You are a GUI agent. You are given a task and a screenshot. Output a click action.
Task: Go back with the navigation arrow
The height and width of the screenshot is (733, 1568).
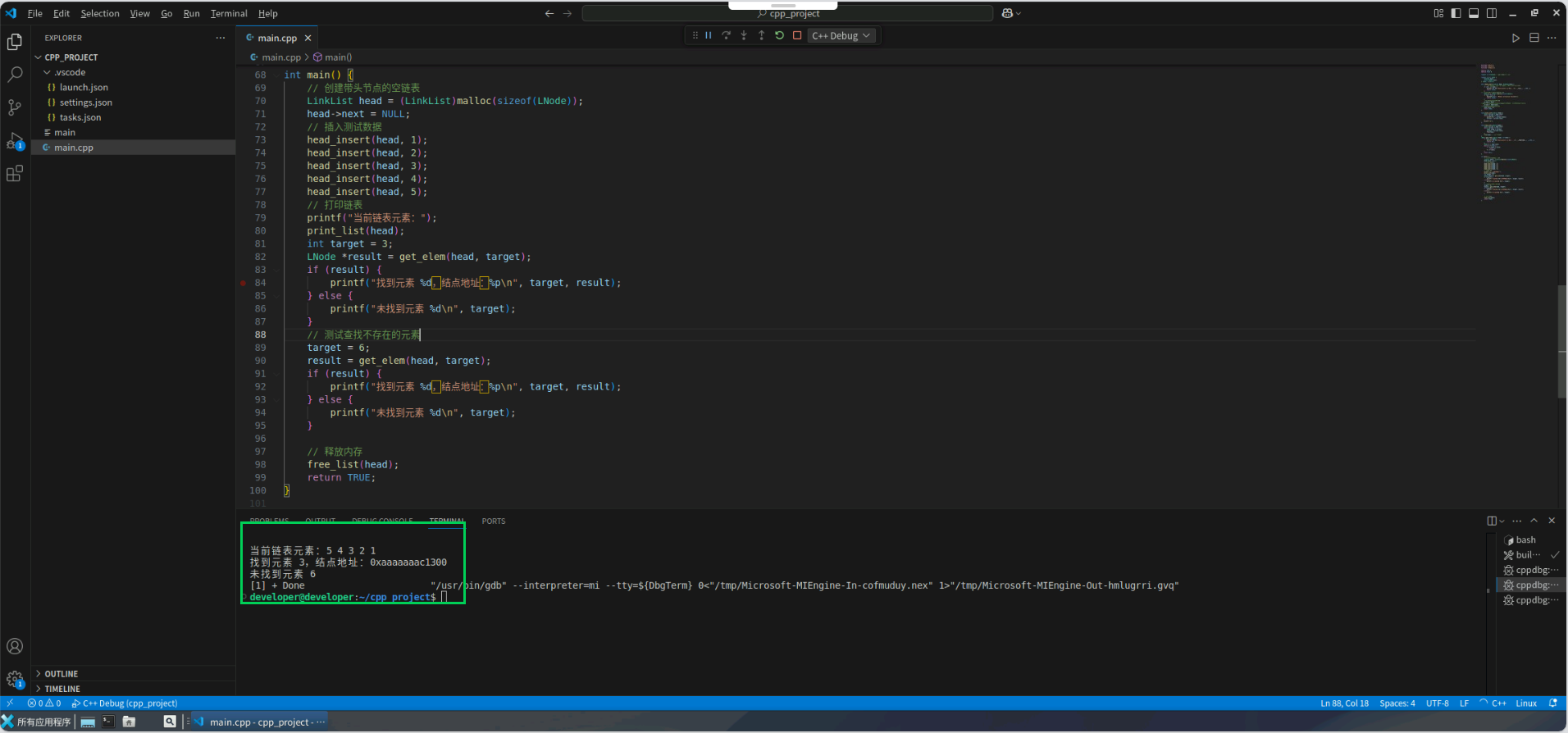[x=549, y=13]
